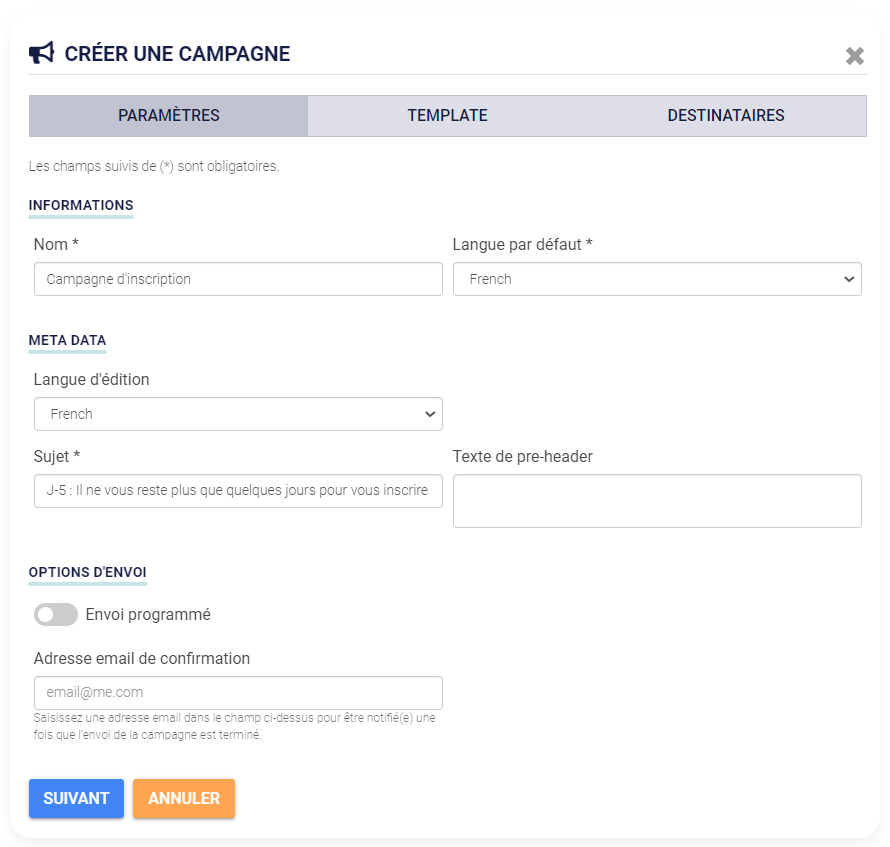Click the Envoi programmé label text
890x847 pixels.
[148, 614]
